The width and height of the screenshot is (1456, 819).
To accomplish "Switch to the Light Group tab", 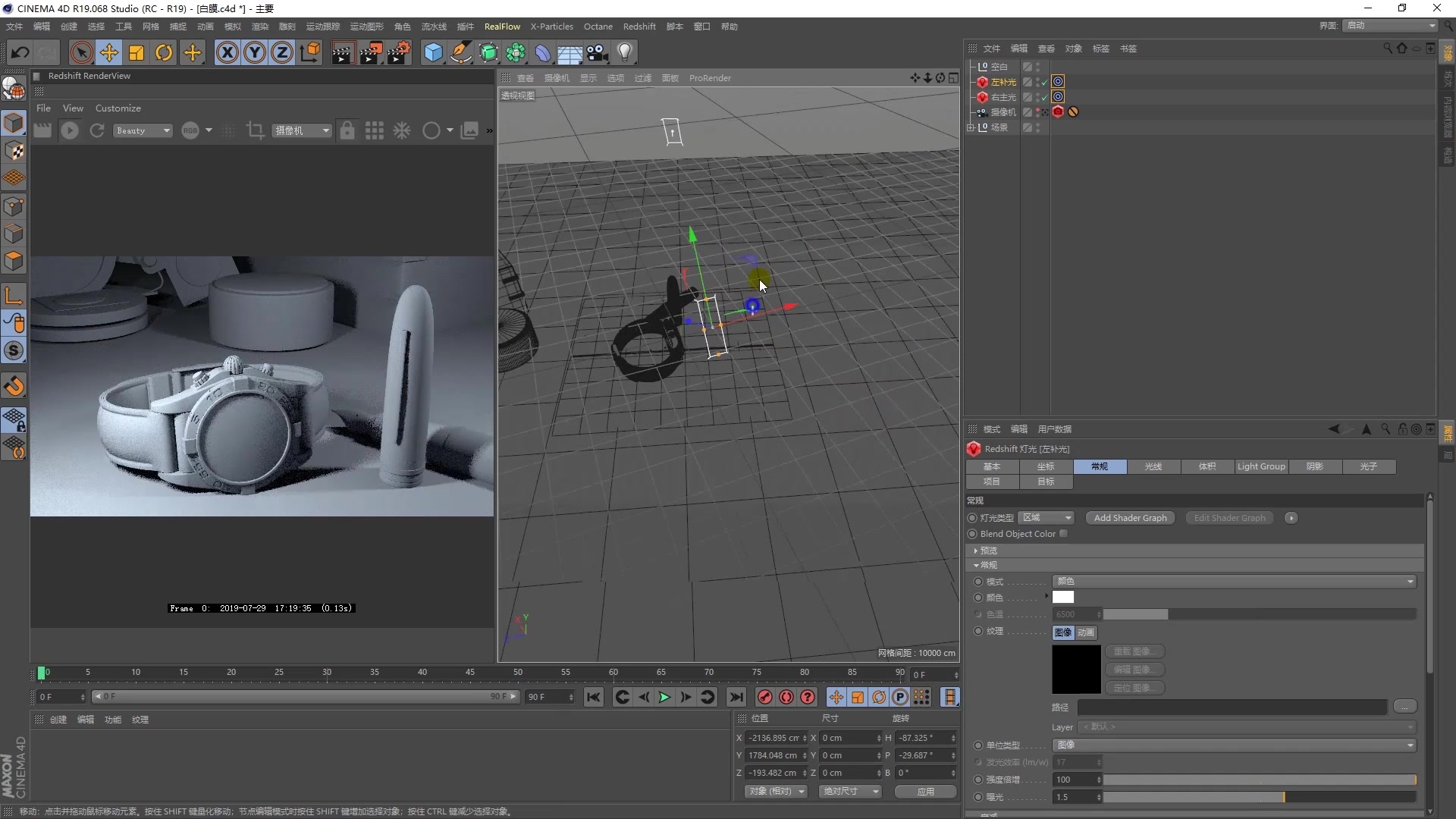I will 1260,466.
